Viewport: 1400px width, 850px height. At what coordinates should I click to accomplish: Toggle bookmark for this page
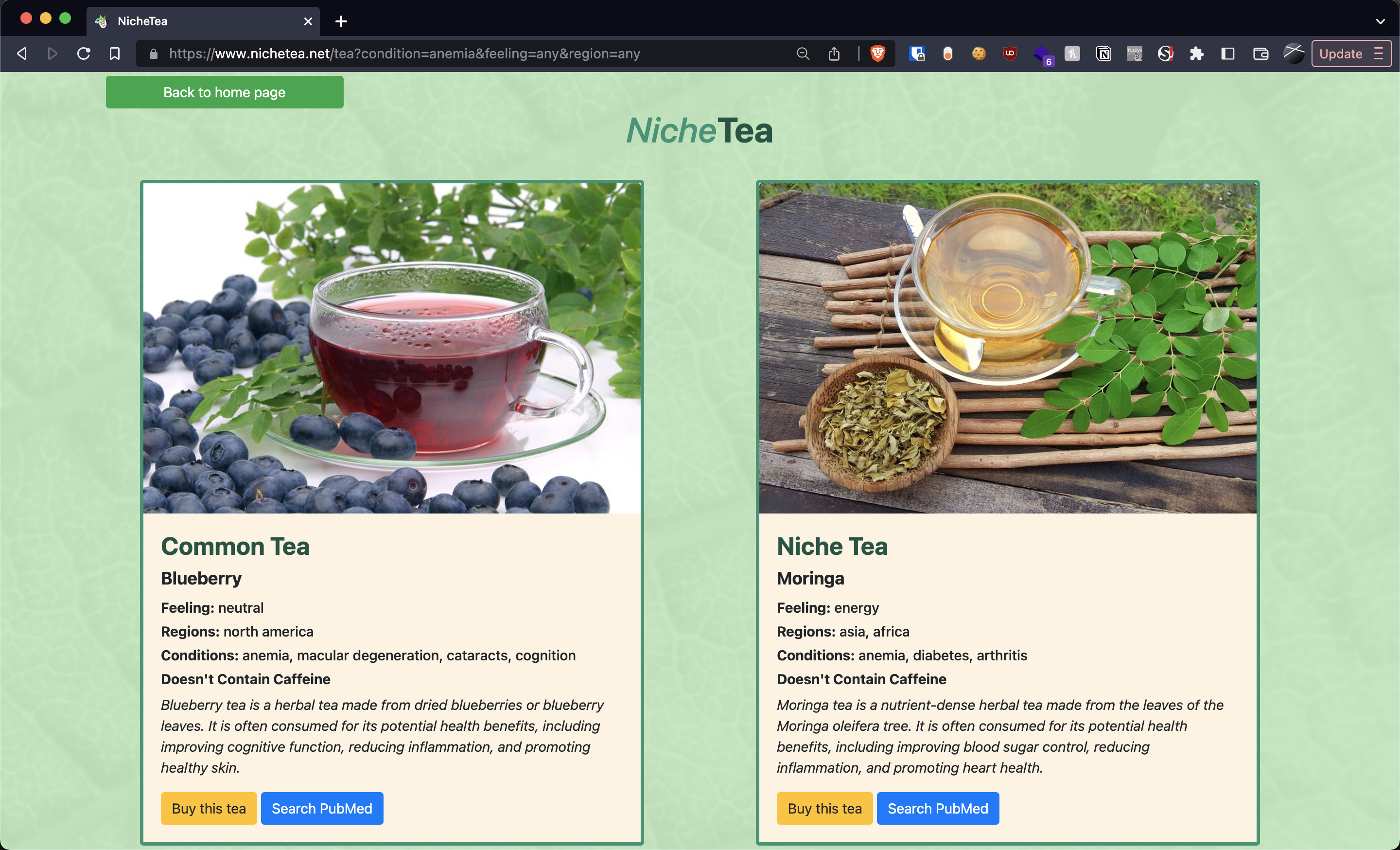coord(115,53)
